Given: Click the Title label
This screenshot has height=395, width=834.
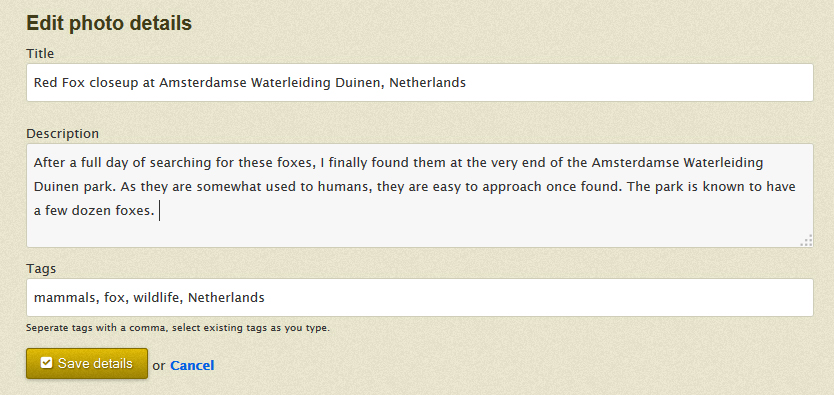Looking at the screenshot, I should (40, 53).
